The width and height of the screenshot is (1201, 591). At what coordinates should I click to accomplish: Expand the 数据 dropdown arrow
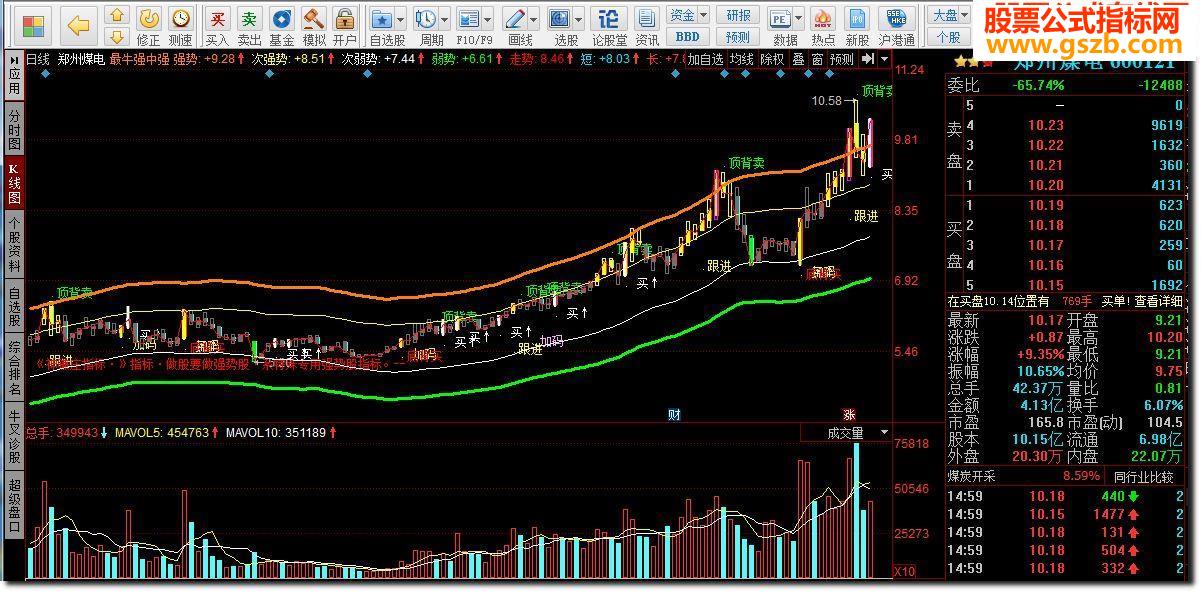800,19
